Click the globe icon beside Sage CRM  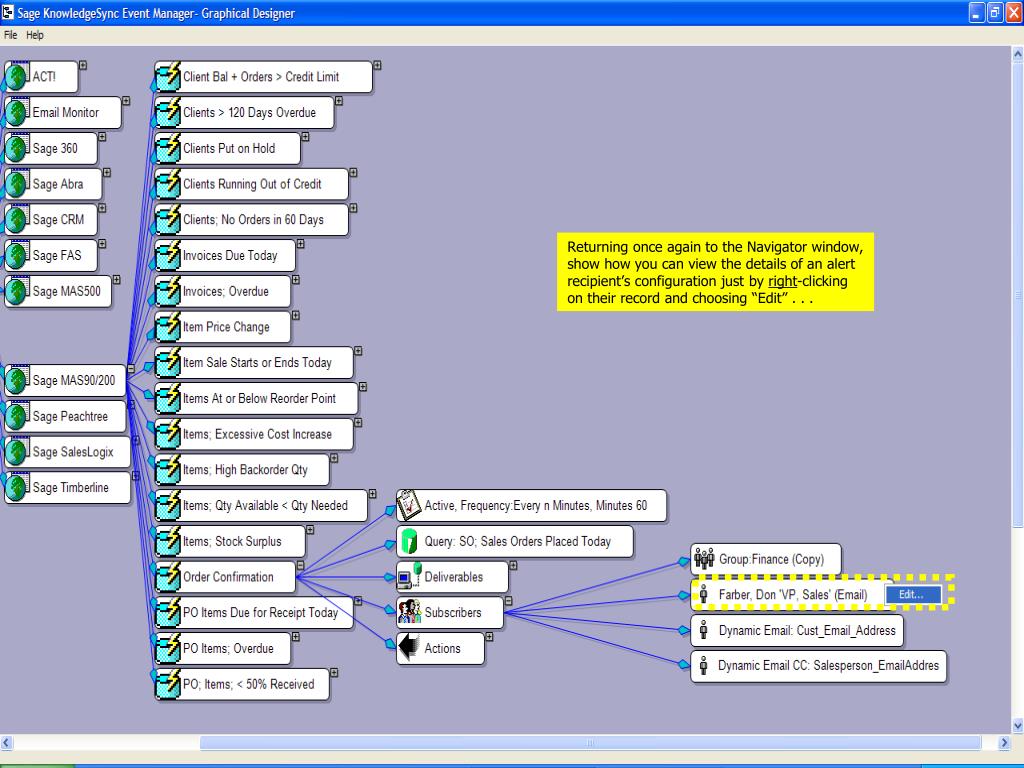[17, 219]
